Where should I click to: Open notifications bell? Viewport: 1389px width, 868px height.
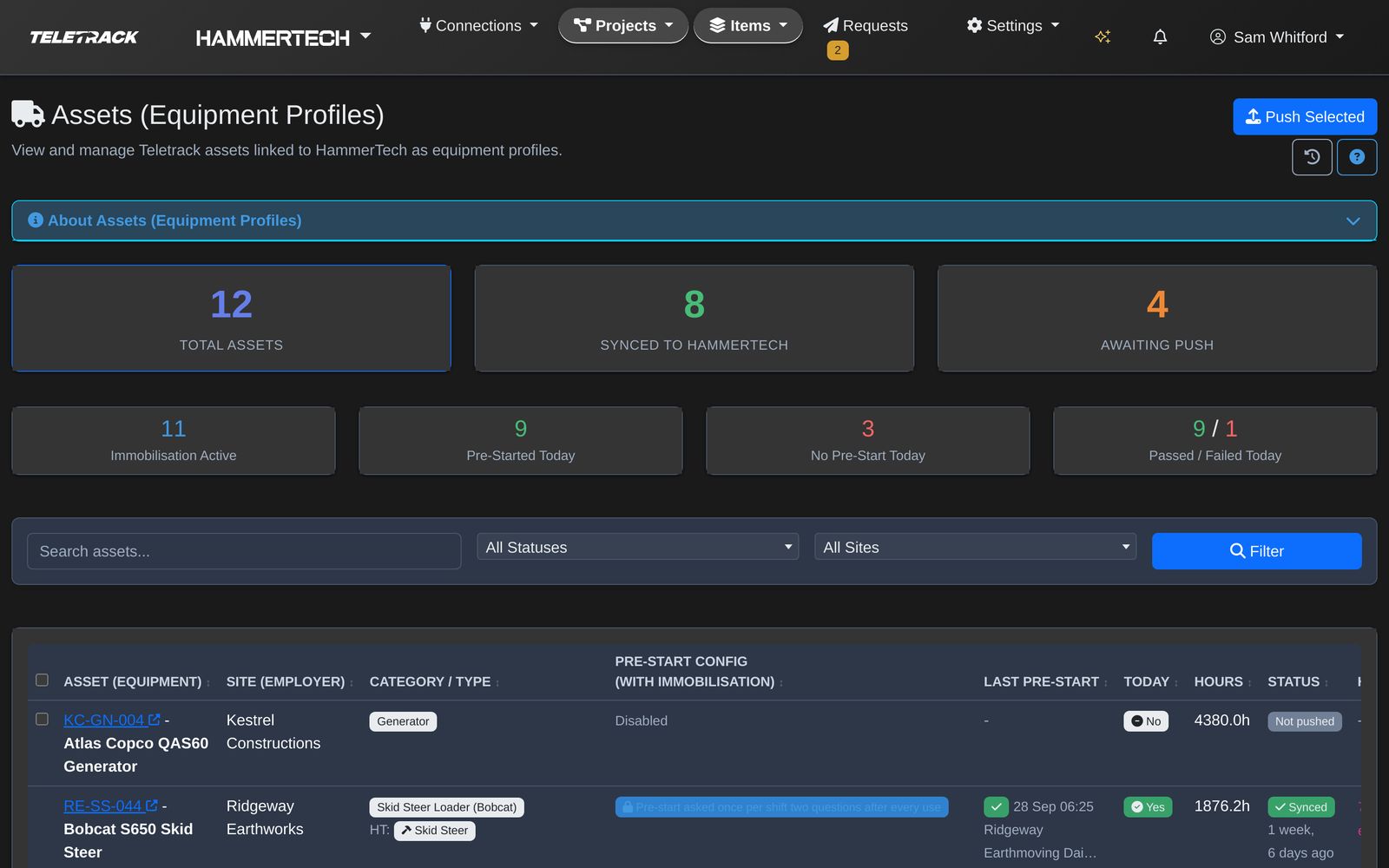click(1160, 36)
